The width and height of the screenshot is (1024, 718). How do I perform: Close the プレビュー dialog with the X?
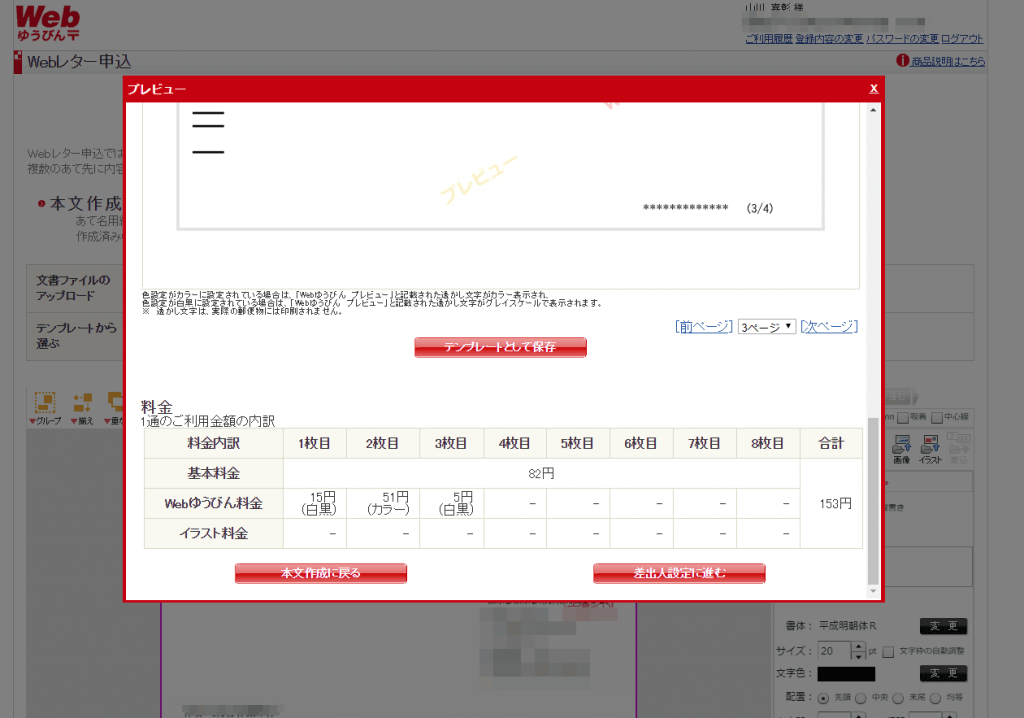(873, 89)
